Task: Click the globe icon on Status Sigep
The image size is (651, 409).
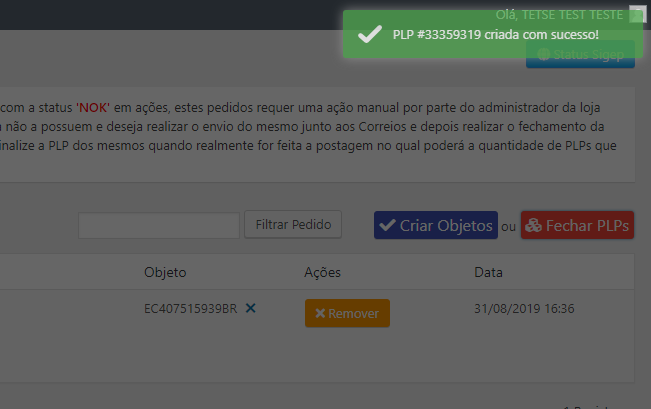Action: pos(543,54)
